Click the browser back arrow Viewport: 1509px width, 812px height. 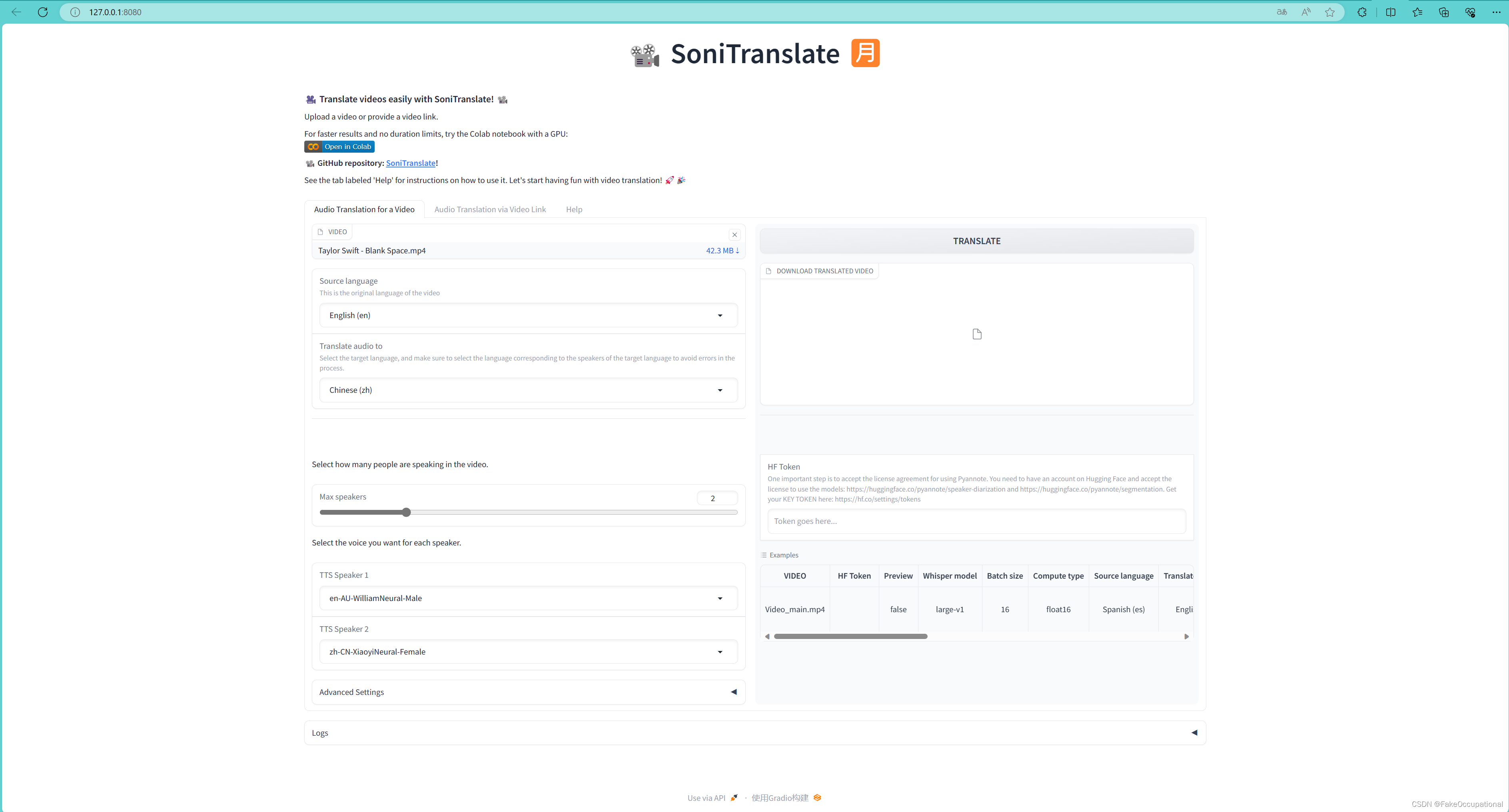[x=16, y=12]
